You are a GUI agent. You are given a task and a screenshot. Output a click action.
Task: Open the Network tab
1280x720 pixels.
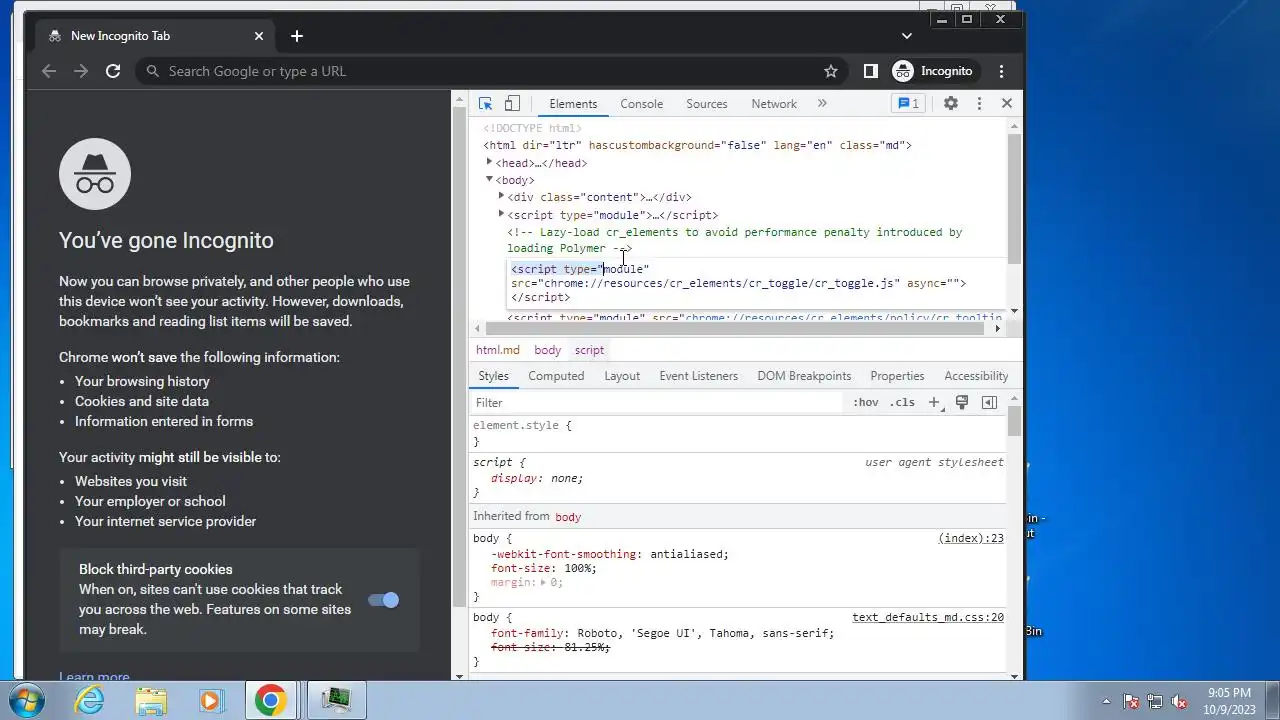774,104
